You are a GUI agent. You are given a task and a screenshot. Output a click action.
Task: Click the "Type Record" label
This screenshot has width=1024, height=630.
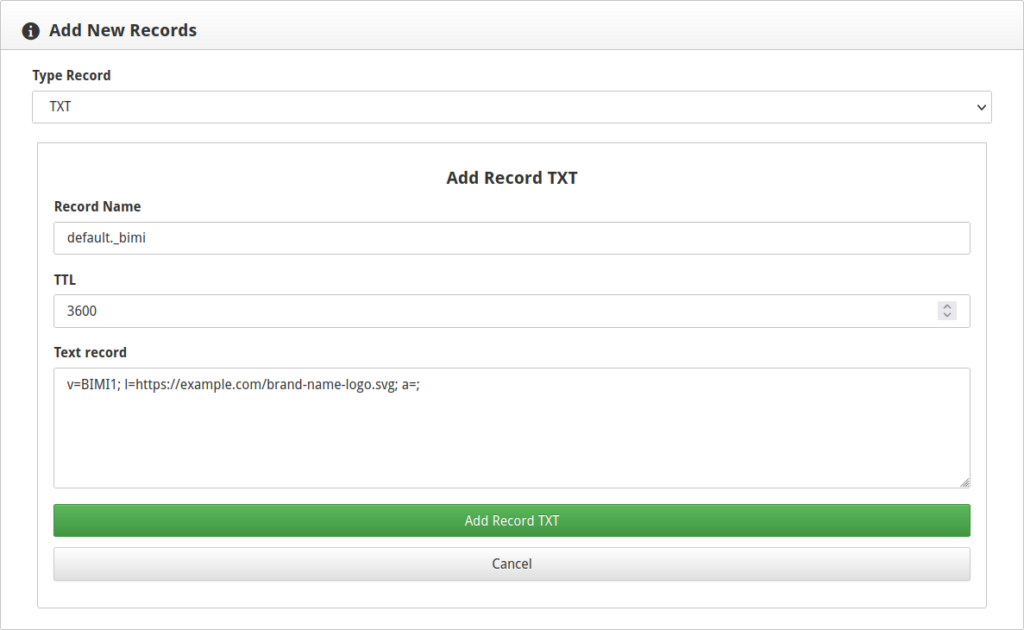point(71,76)
